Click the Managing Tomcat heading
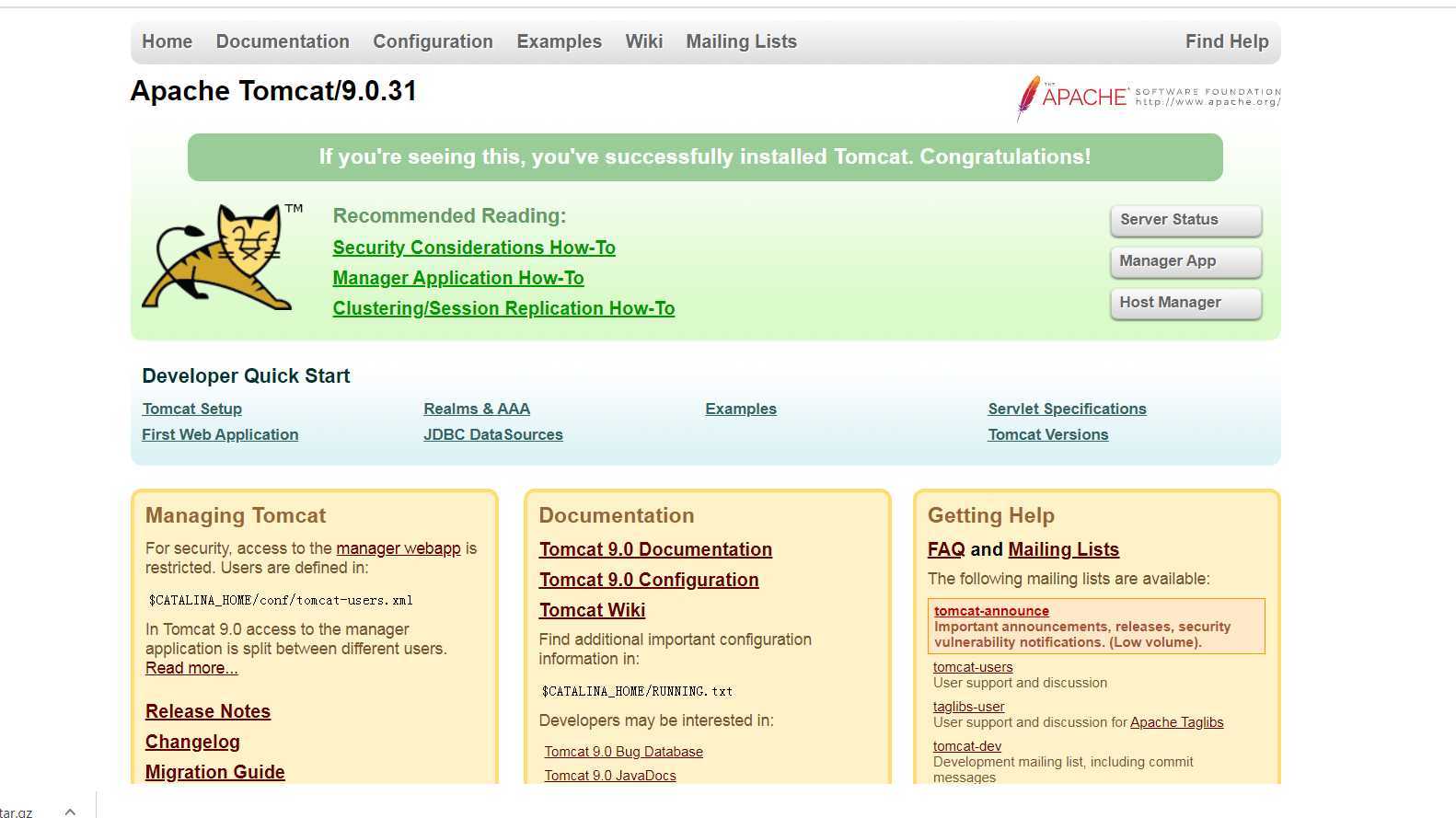Viewport: 1456px width, 818px height. [236, 515]
